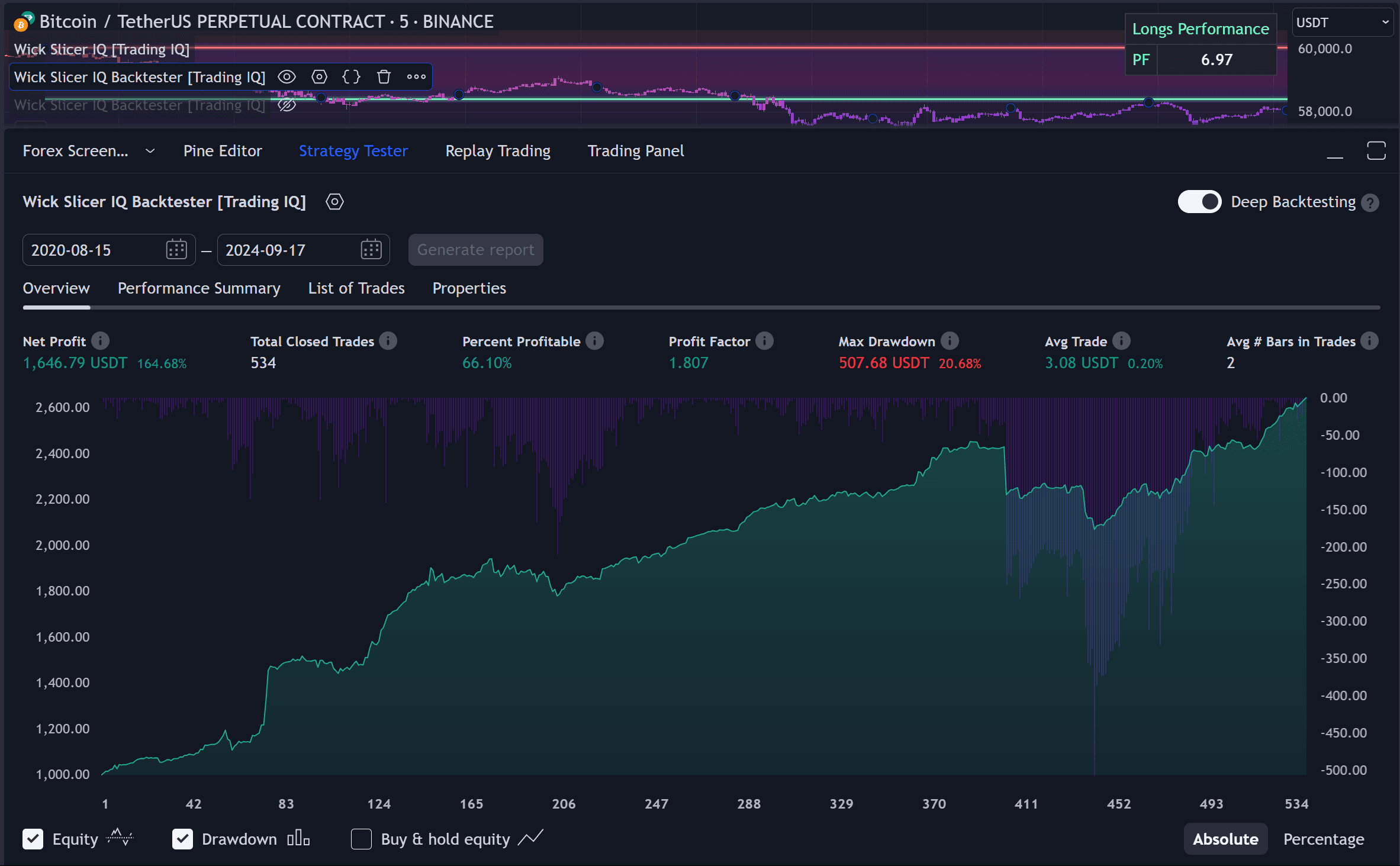Click the Generate report button
Screen dimensions: 1400x866
(476, 250)
